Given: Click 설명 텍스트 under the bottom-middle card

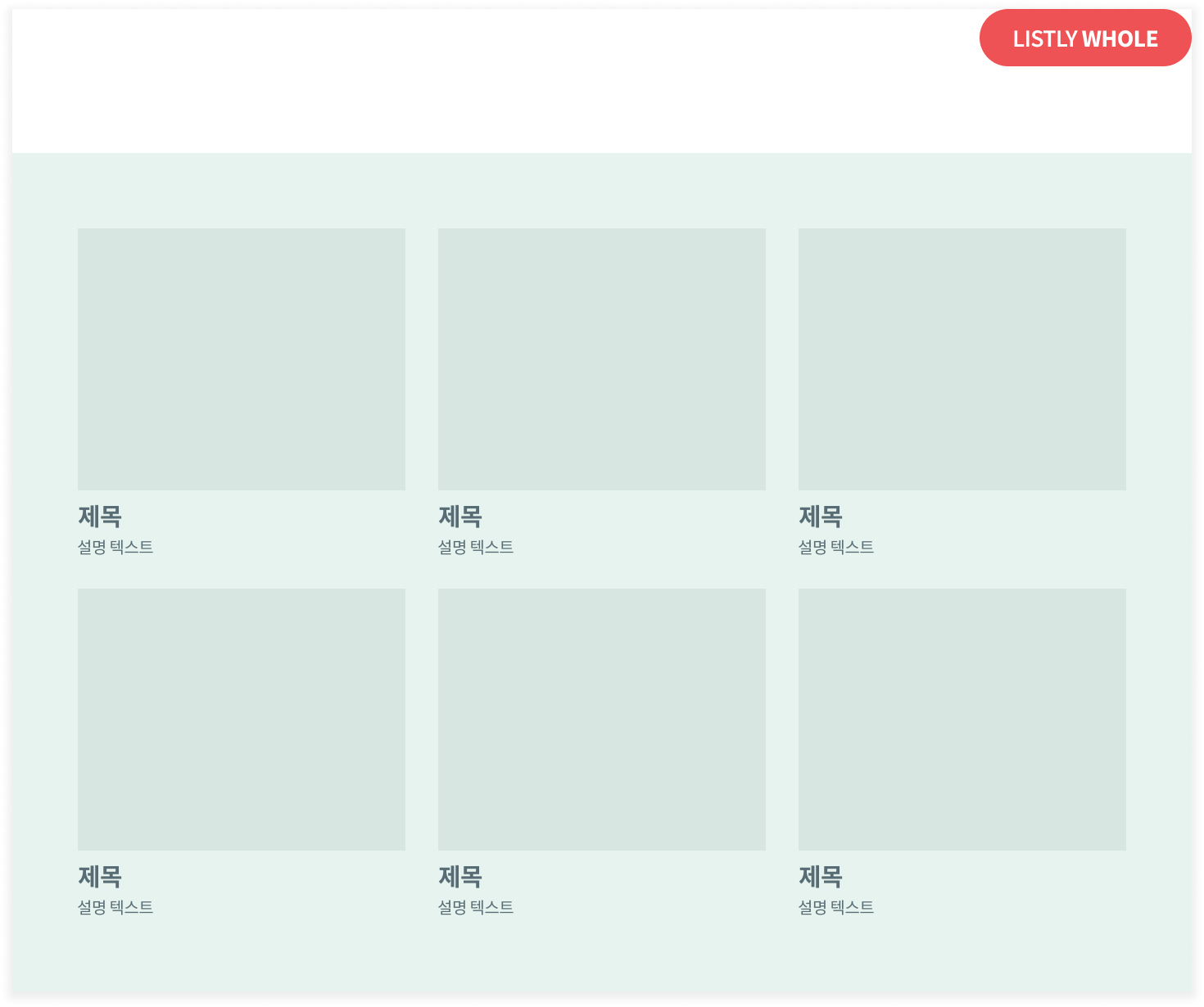Looking at the screenshot, I should (476, 907).
